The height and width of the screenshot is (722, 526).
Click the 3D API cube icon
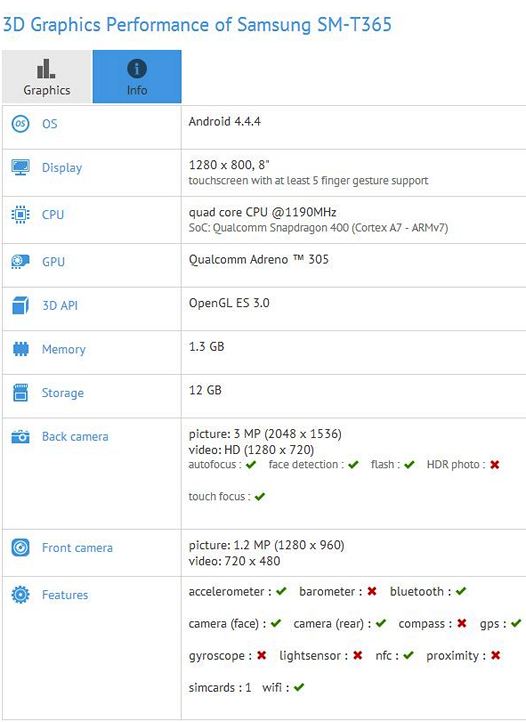[x=20, y=305]
